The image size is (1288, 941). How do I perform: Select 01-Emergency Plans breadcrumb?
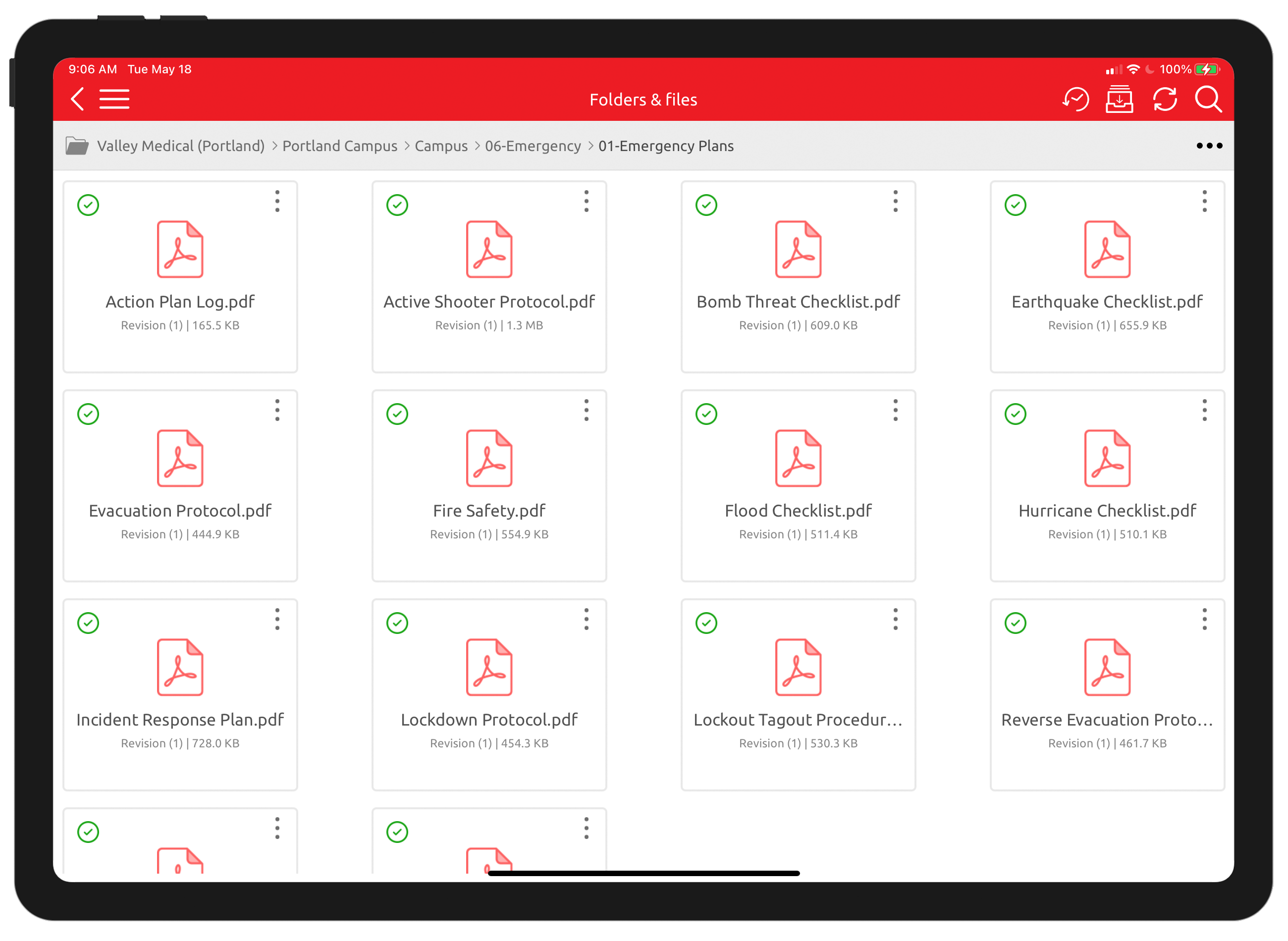pos(666,146)
